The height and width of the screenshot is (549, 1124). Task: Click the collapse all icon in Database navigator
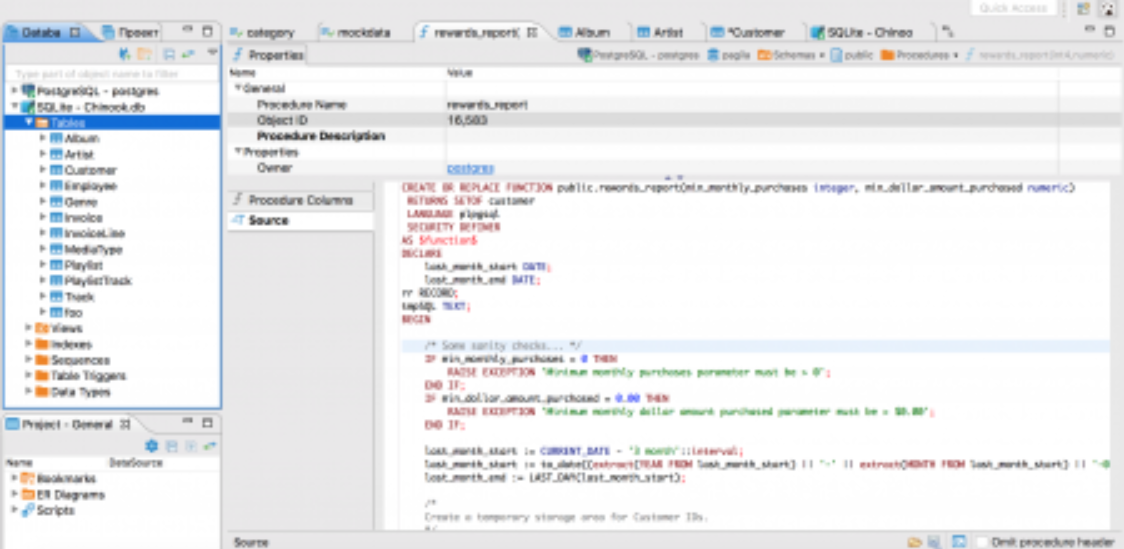point(169,54)
